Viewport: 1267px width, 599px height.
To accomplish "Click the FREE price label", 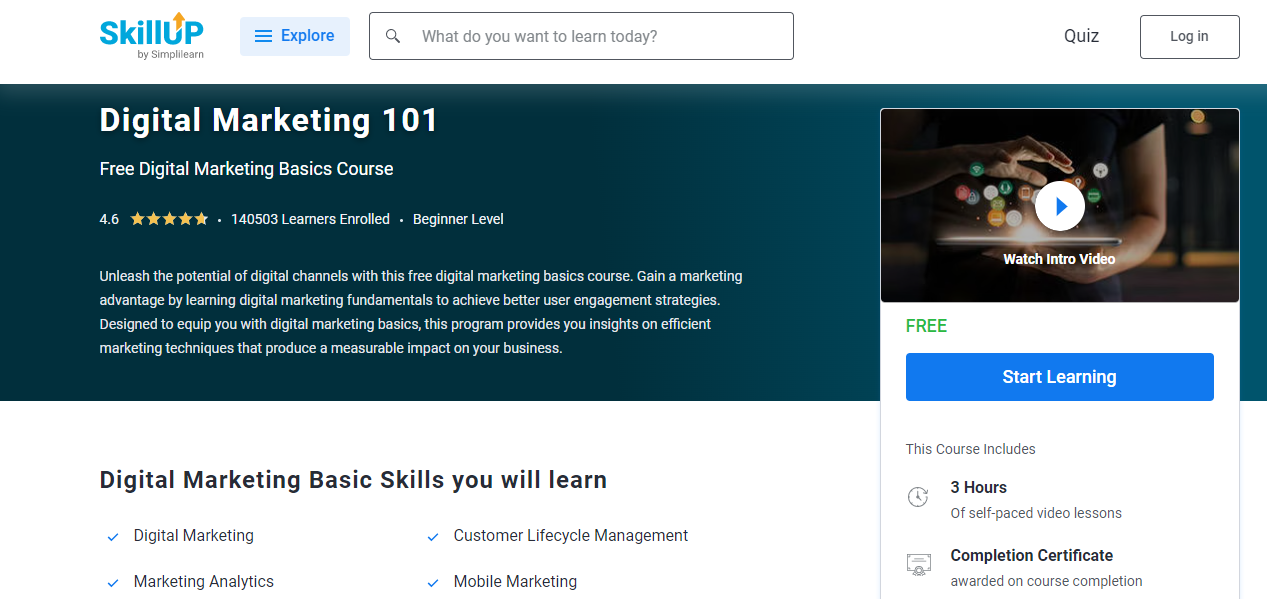I will [x=926, y=325].
